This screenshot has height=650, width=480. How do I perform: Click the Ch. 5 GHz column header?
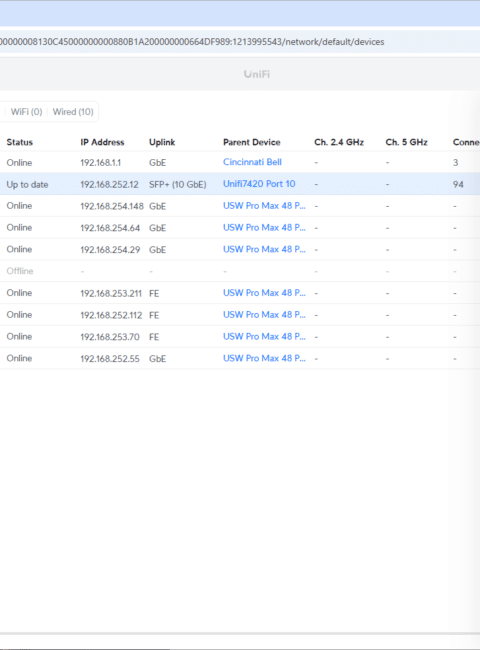coord(406,142)
